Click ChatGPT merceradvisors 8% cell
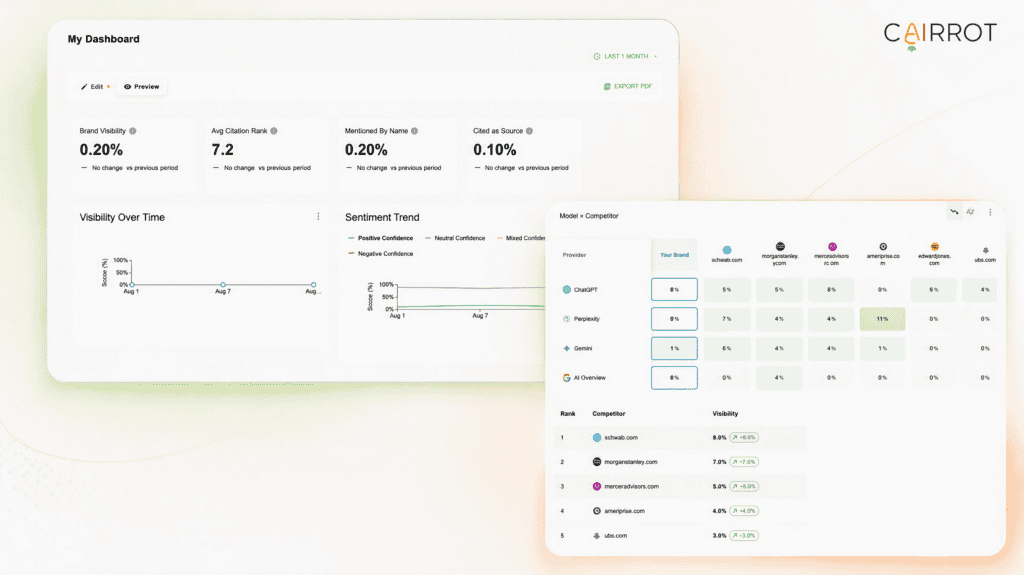The width and height of the screenshot is (1024, 575). click(x=831, y=289)
